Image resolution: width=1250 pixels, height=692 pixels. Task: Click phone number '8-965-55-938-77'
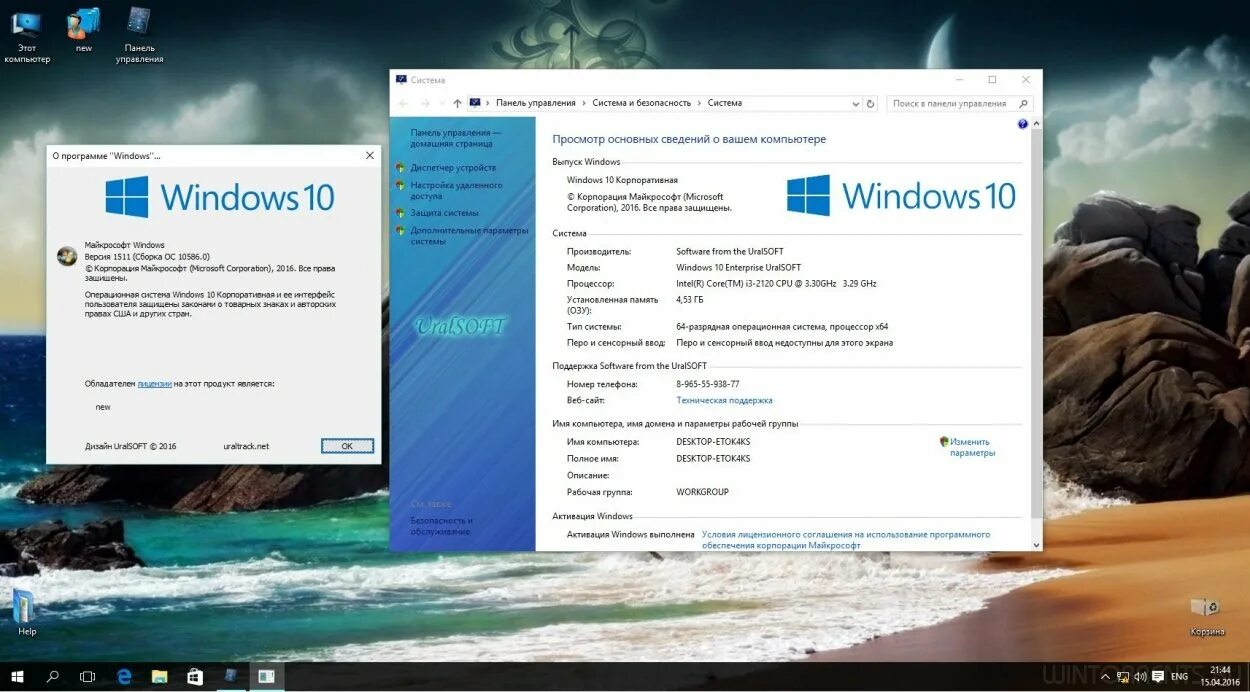(x=708, y=384)
